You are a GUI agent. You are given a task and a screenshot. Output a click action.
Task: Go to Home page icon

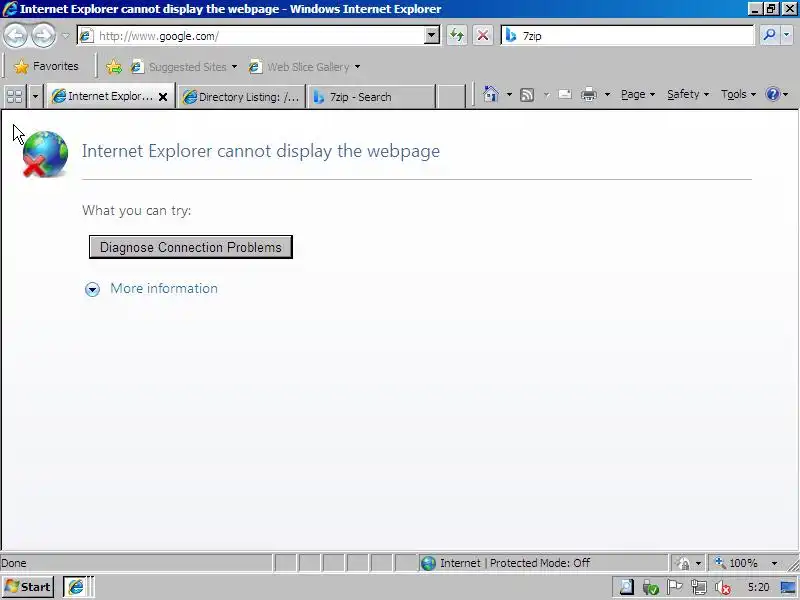click(490, 94)
